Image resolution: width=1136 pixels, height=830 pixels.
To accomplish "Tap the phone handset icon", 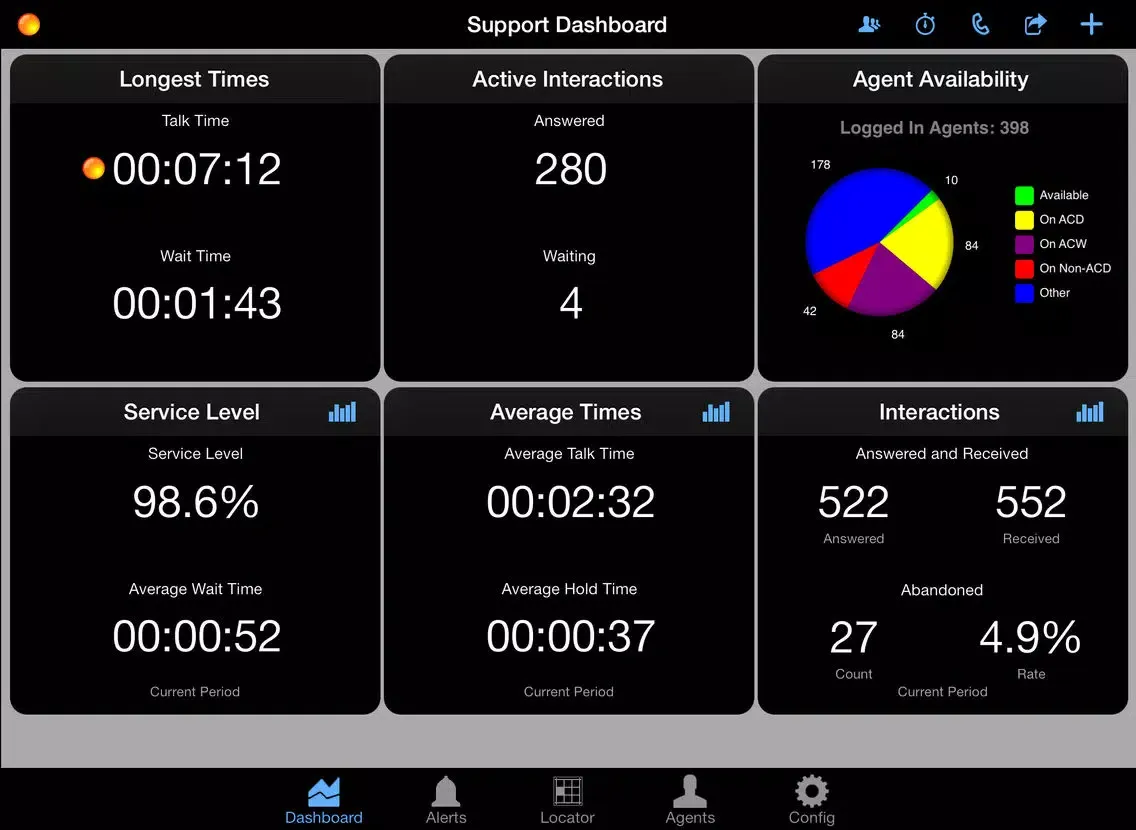I will 980,25.
